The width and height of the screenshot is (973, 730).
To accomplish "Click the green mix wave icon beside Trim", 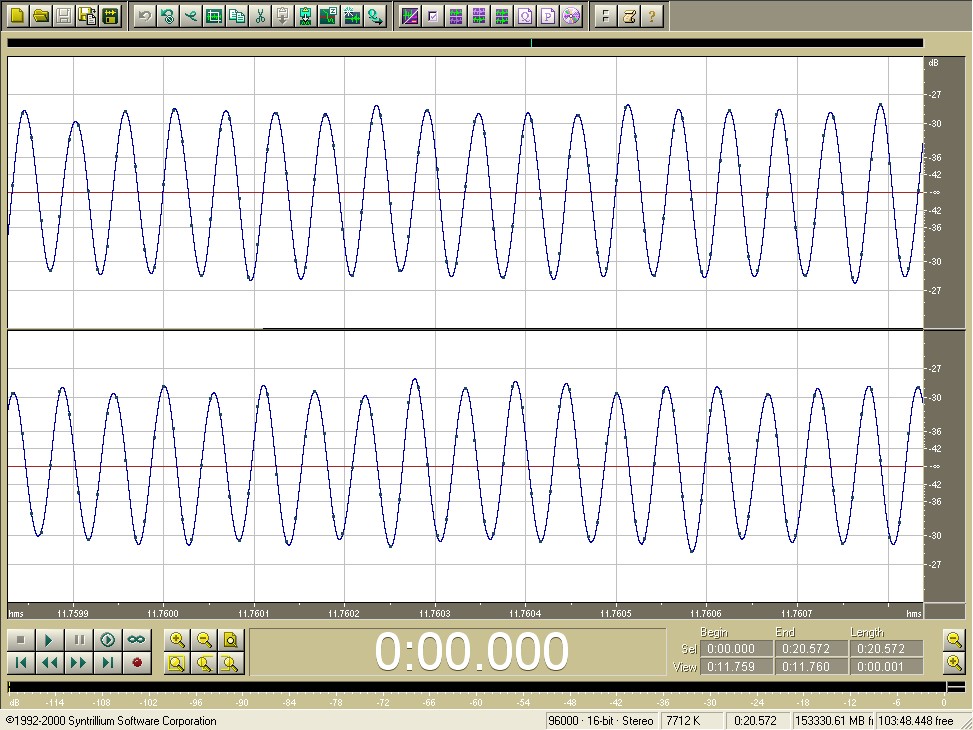I will tap(191, 16).
